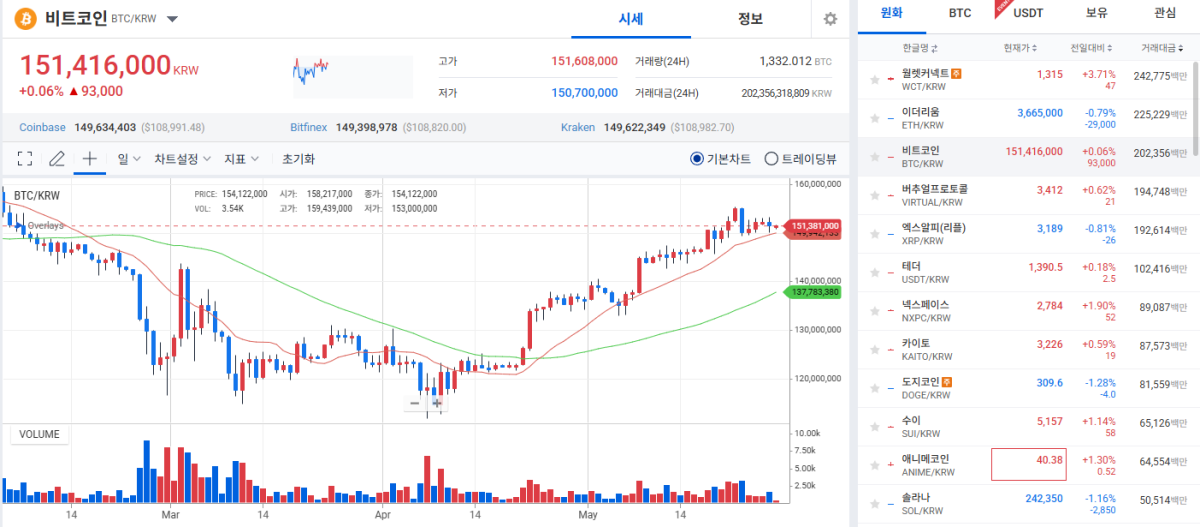Click Bitfinex price 149,398,978

point(366,127)
